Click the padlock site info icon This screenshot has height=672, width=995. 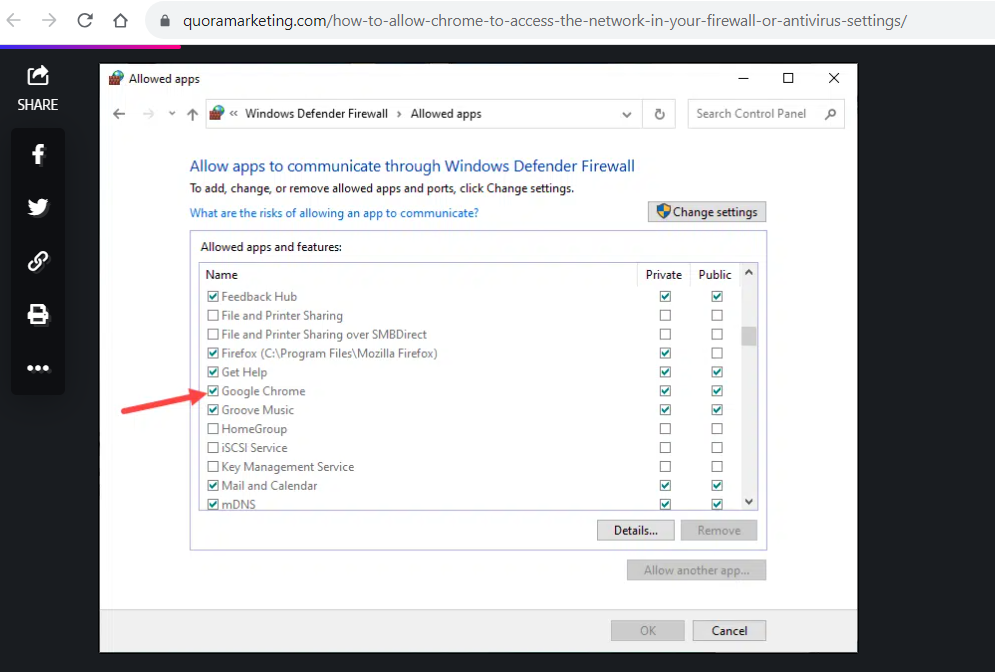pyautogui.click(x=165, y=21)
